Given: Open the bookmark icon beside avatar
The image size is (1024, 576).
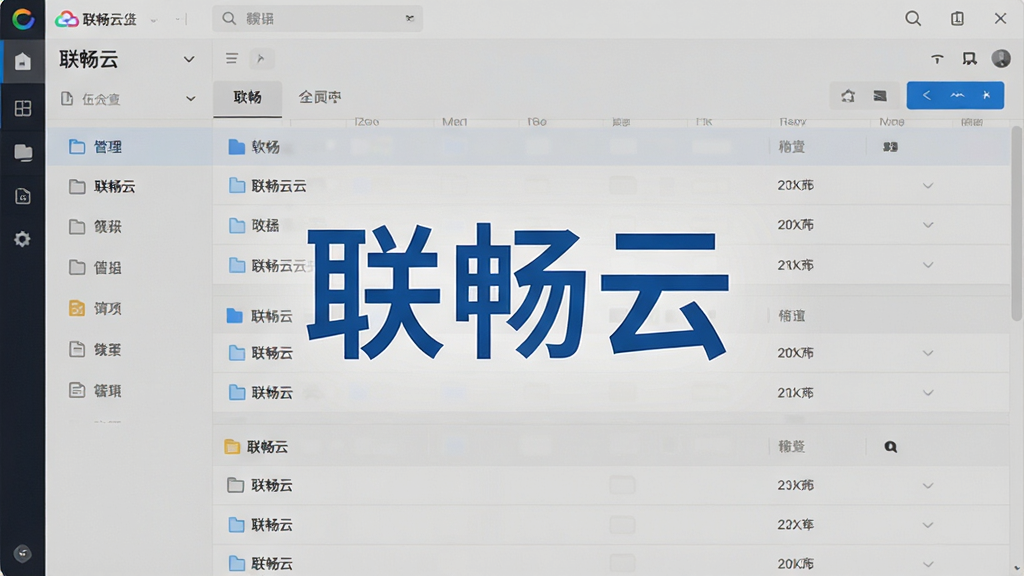Looking at the screenshot, I should click(969, 59).
